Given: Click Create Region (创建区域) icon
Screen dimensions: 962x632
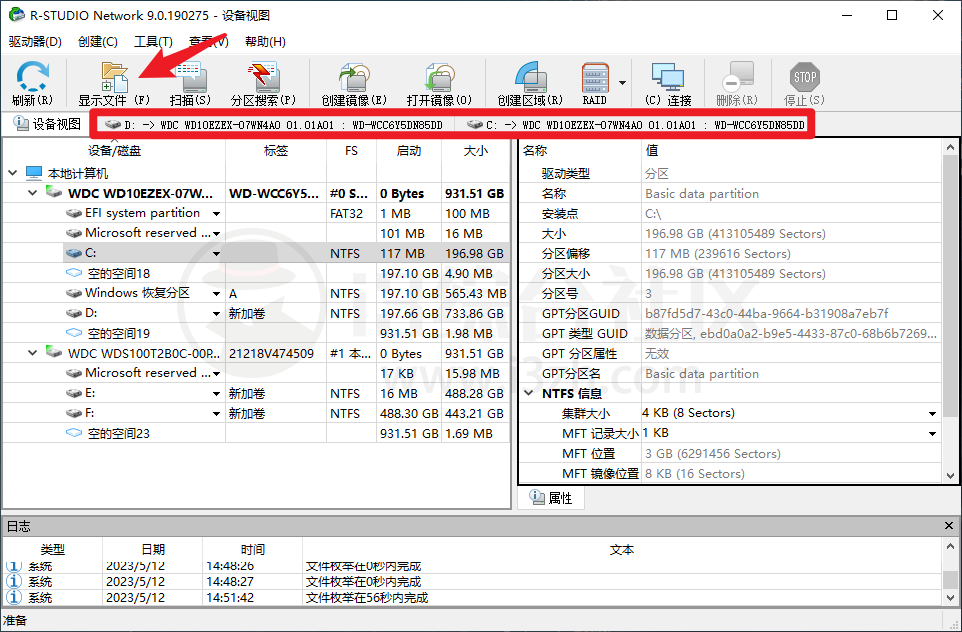Looking at the screenshot, I should [x=530, y=83].
